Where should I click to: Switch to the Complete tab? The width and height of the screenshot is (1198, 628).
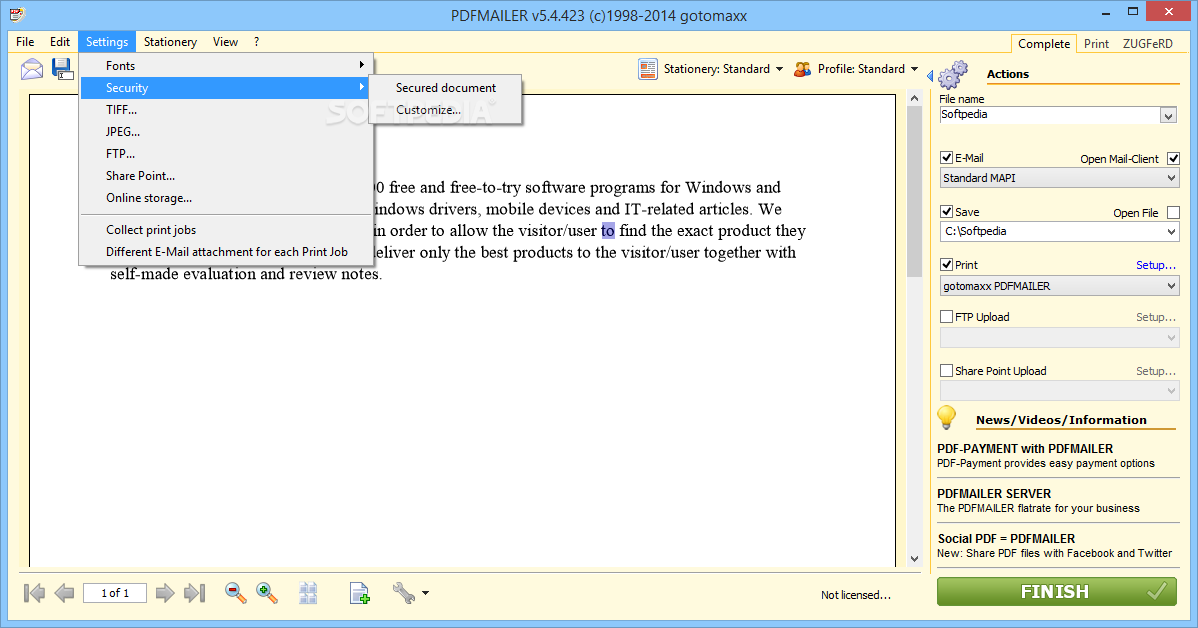(x=1044, y=44)
